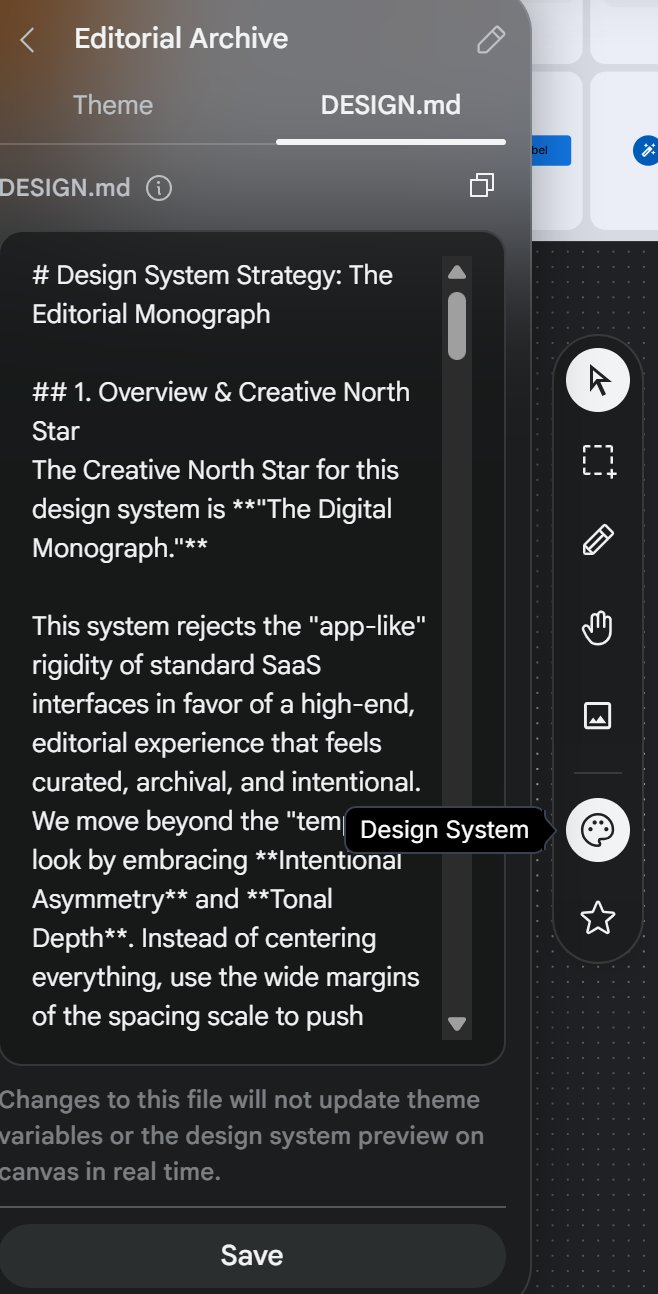Click the blue magic wand icon on canvas
Viewport: 658px width, 1294px height.
point(647,150)
